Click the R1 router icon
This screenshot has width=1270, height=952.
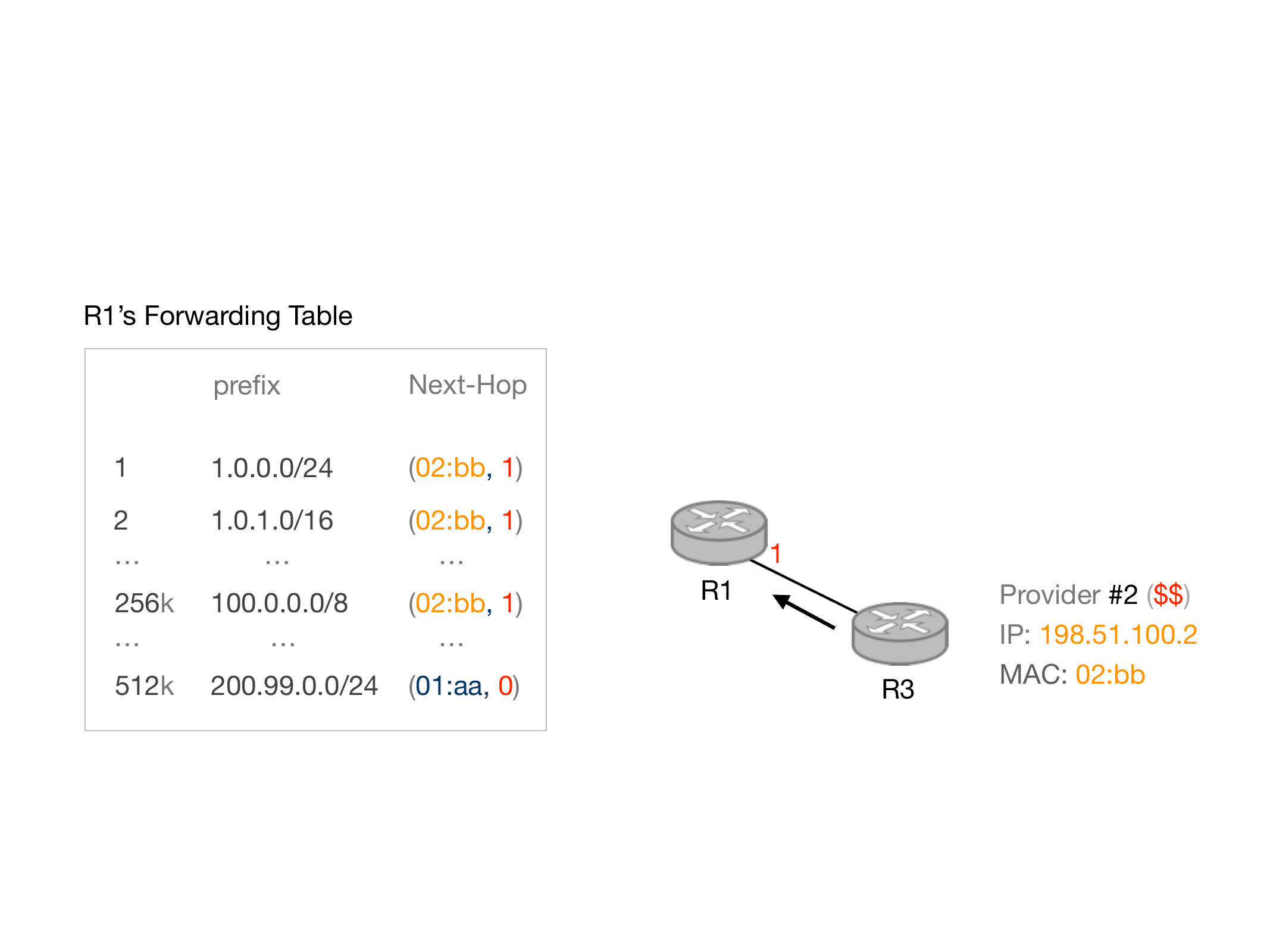pos(718,532)
